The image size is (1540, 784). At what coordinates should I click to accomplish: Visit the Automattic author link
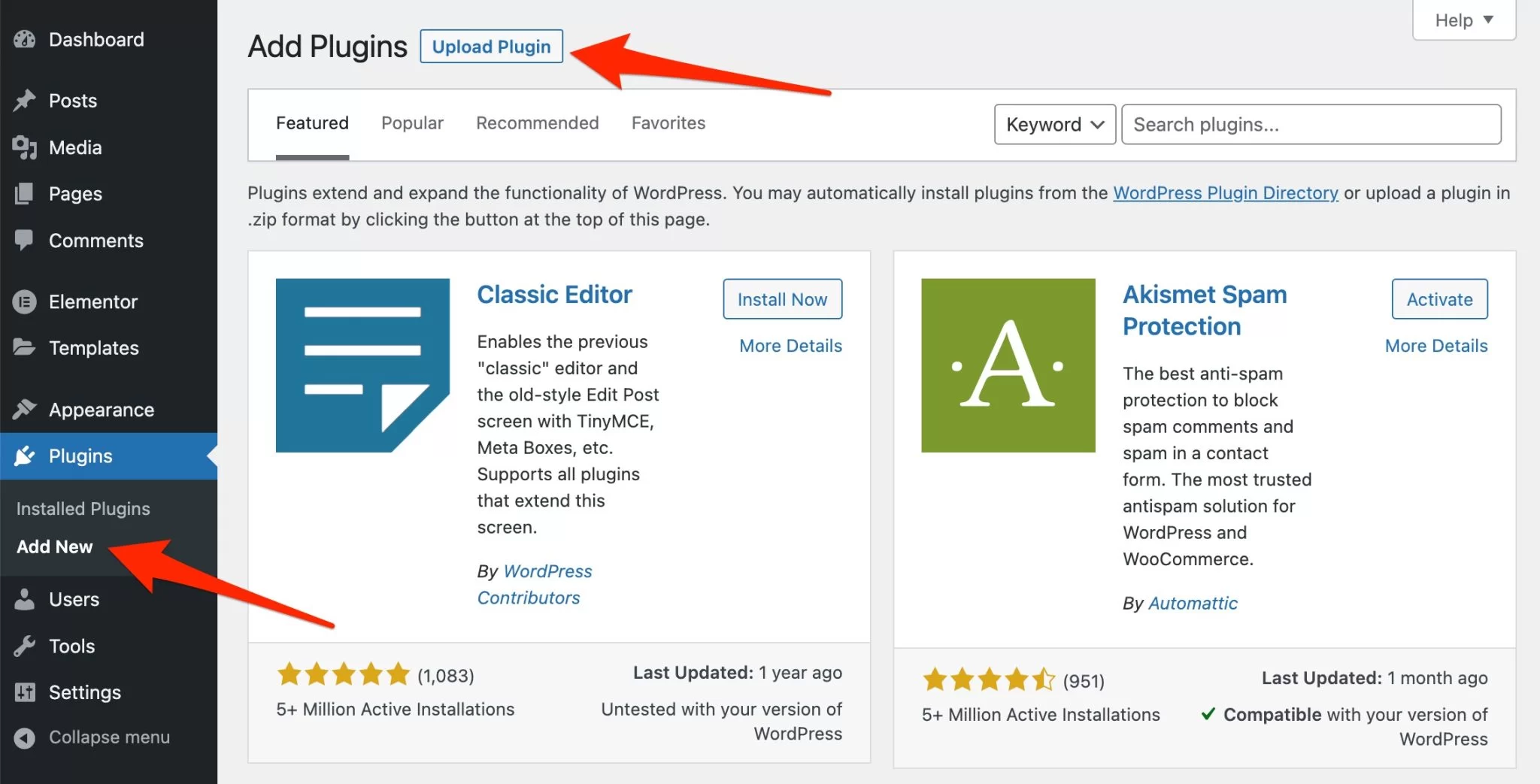tap(1193, 604)
